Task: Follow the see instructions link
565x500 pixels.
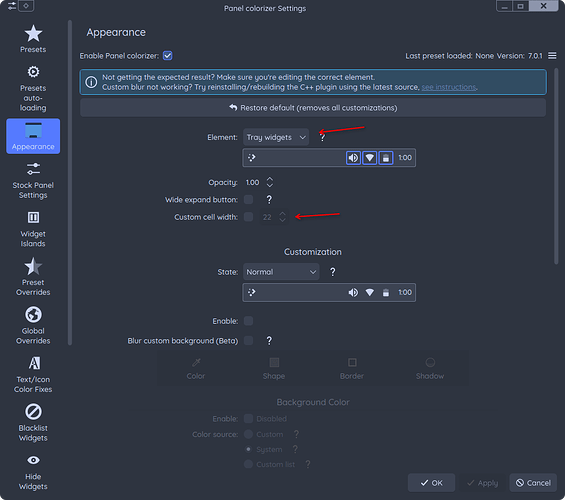Action: coord(449,87)
